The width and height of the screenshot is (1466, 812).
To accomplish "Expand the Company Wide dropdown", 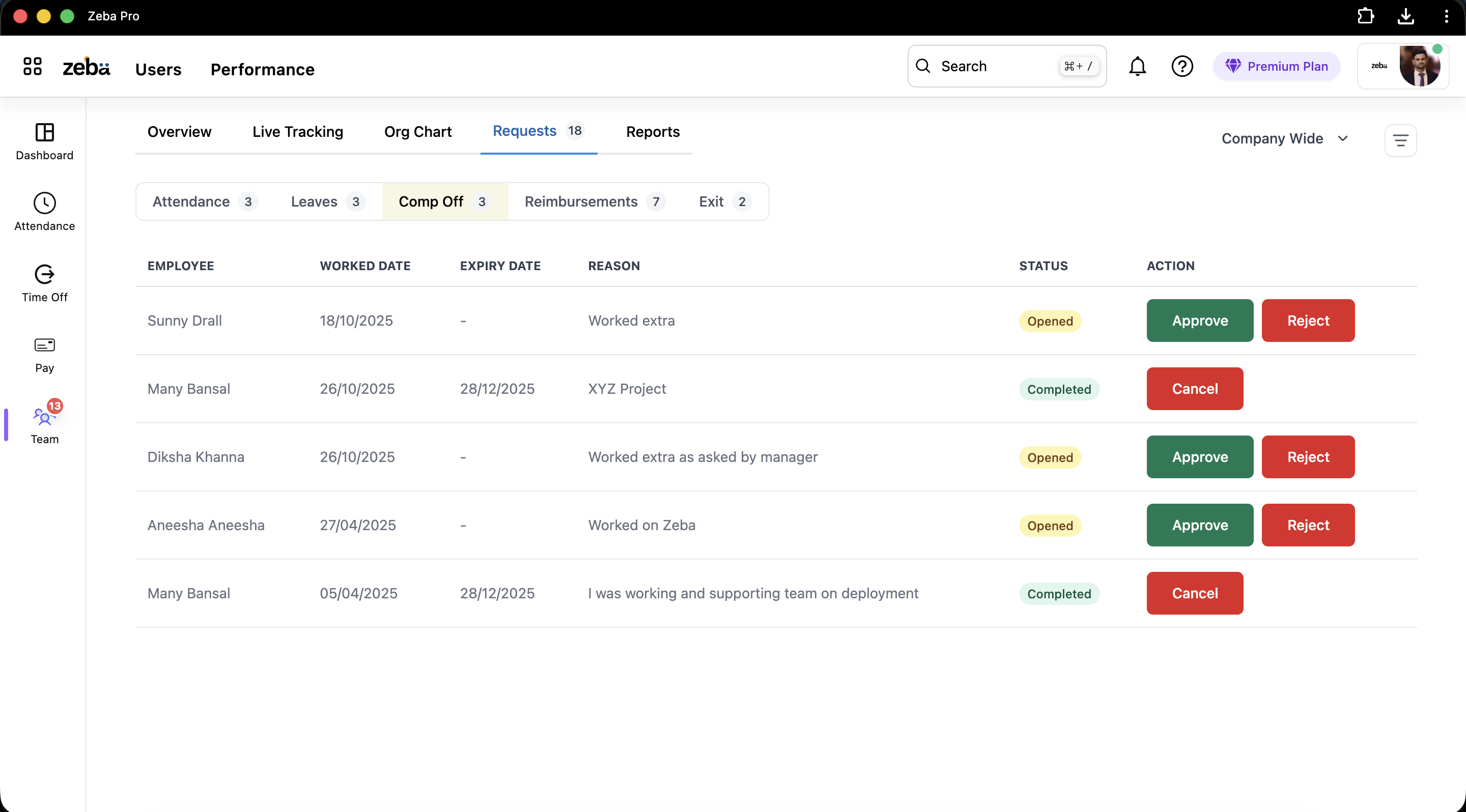I will click(x=1284, y=139).
